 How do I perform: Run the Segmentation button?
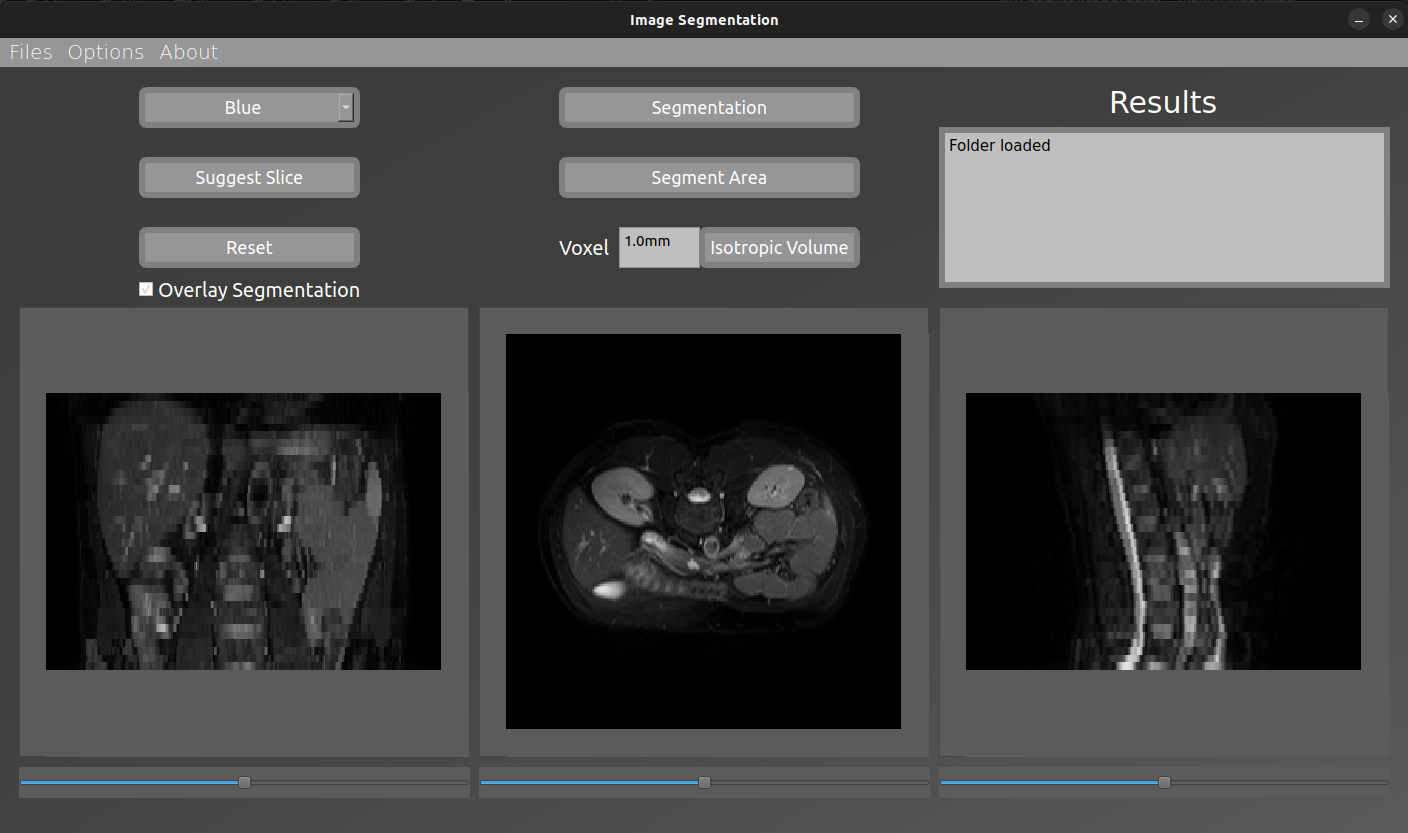(709, 108)
